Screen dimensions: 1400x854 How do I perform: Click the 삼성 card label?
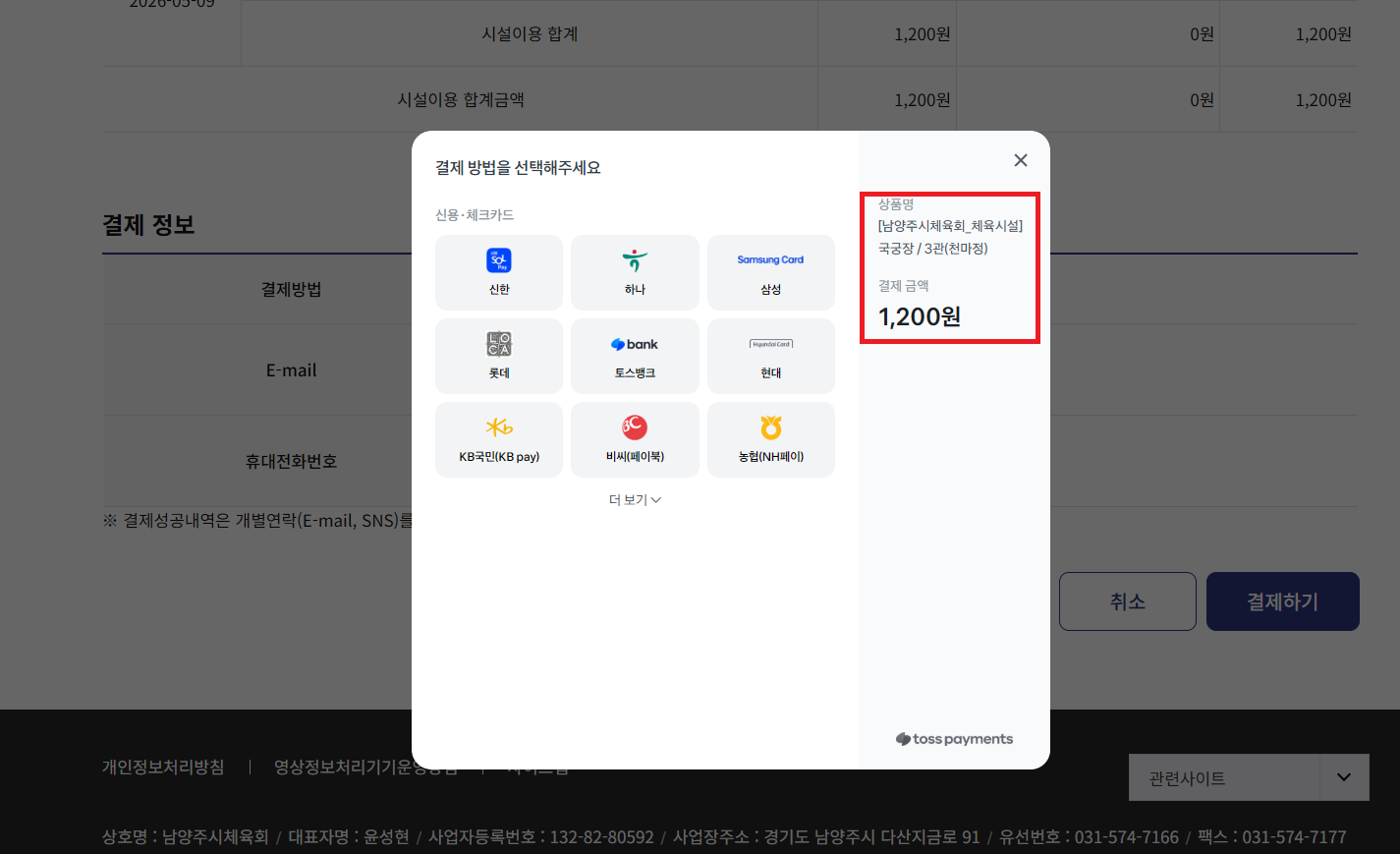pos(770,290)
